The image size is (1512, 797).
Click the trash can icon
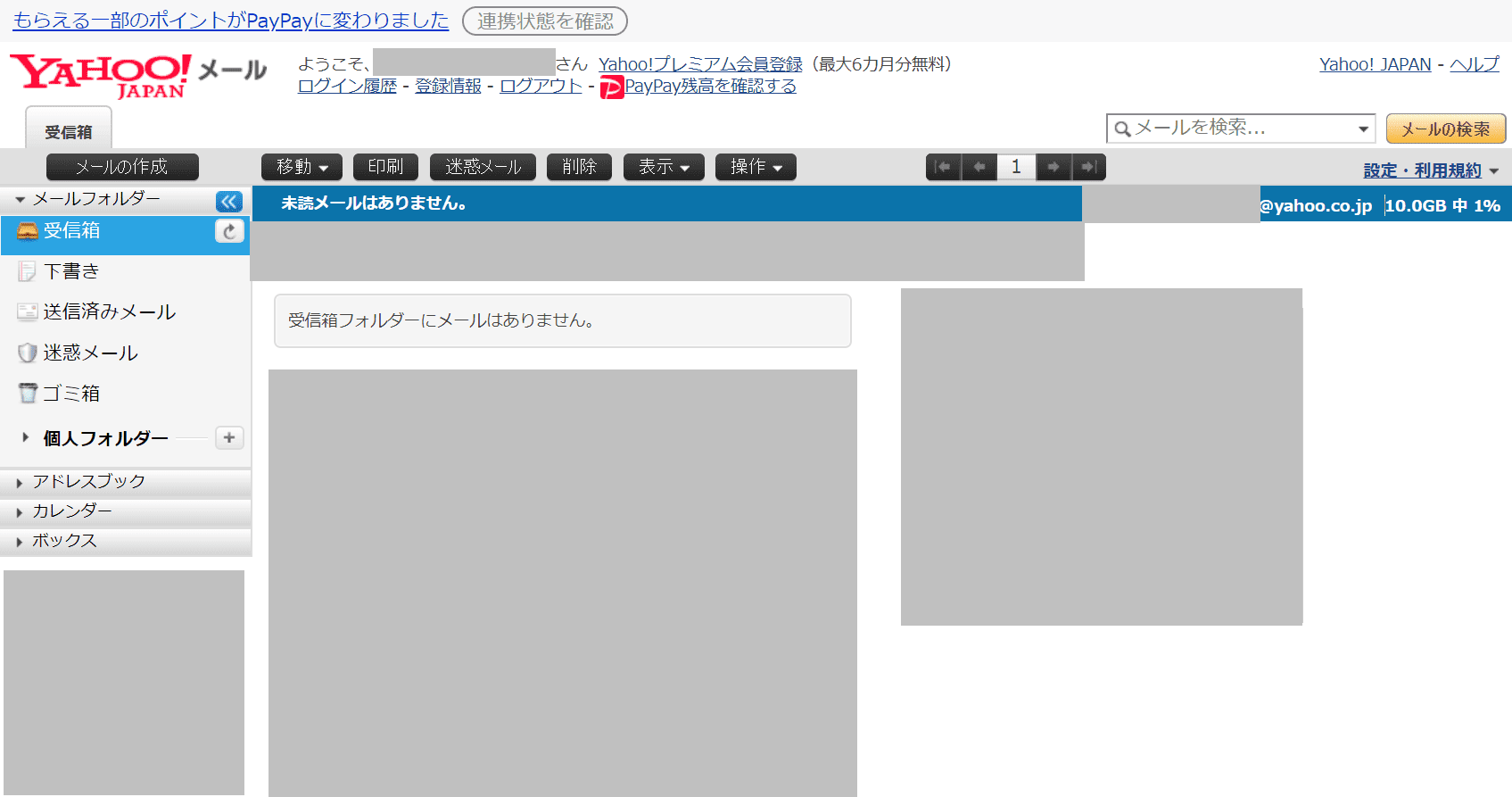[x=28, y=393]
